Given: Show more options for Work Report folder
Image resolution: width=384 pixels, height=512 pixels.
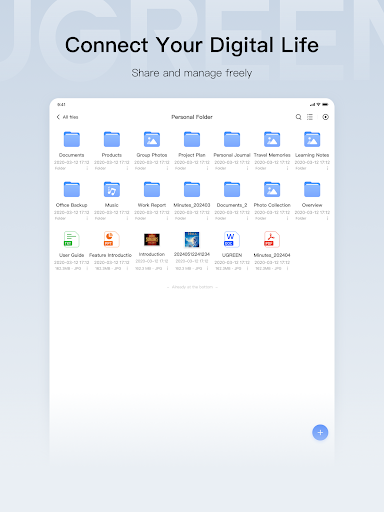Looking at the screenshot, I should pyautogui.click(x=167, y=218).
